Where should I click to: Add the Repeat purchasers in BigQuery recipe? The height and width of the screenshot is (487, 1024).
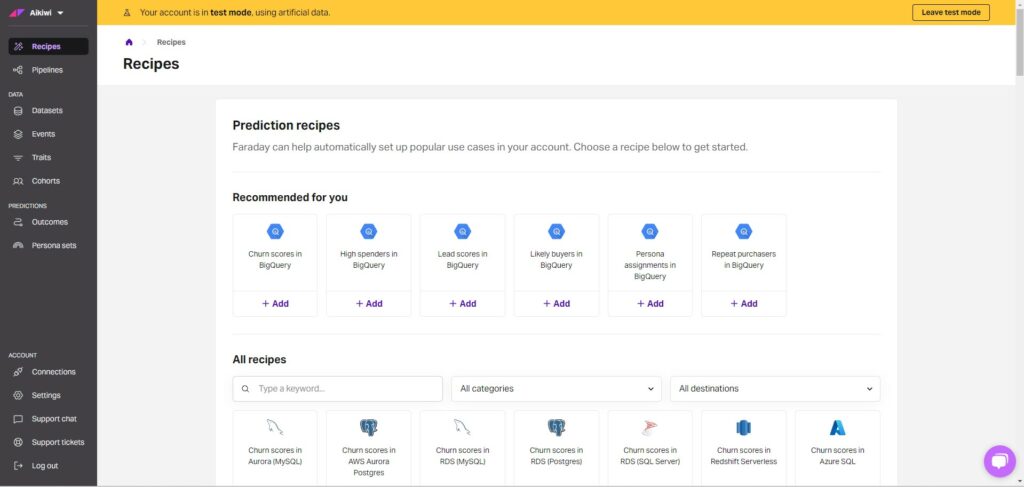click(x=743, y=303)
